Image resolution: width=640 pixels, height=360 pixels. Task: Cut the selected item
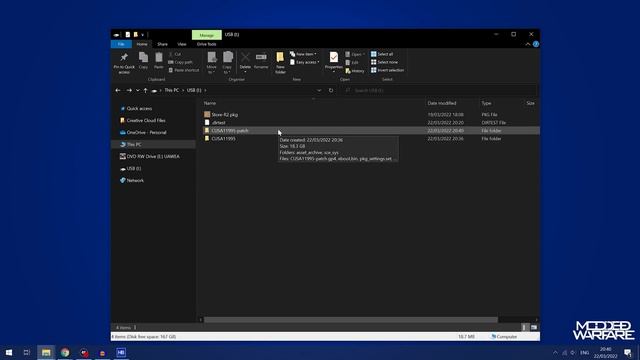[x=175, y=54]
